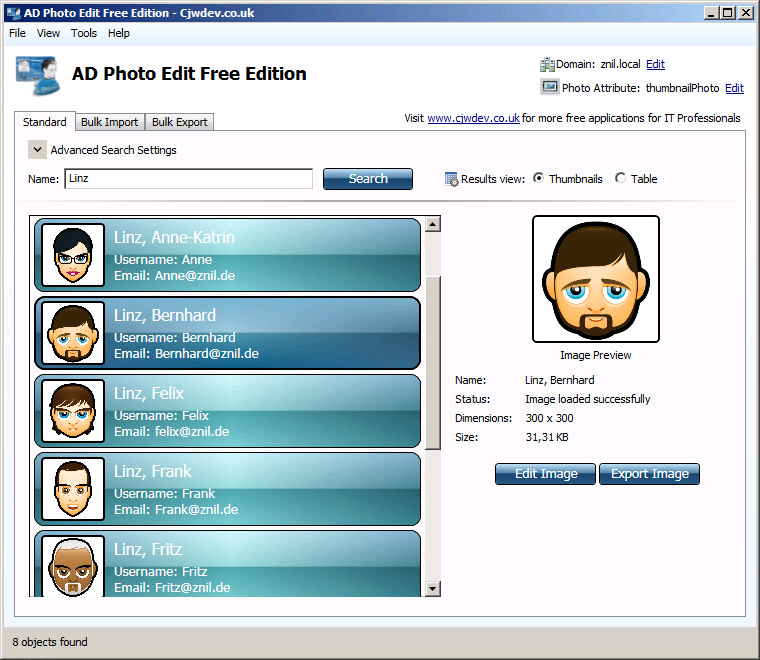Click the large Image Preview picture
The image size is (760, 660).
[595, 279]
